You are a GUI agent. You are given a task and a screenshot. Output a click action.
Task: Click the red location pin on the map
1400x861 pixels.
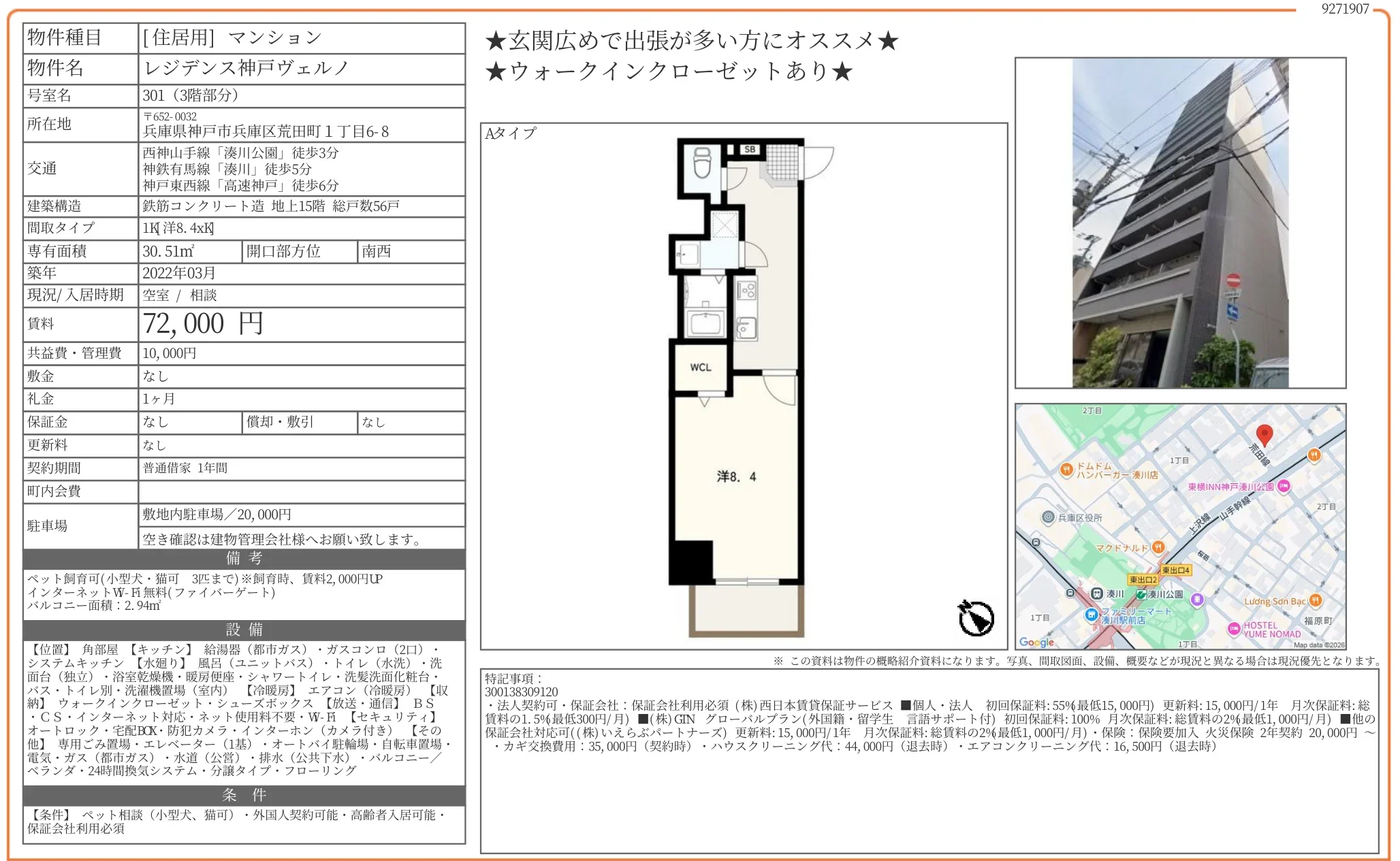tap(1264, 434)
